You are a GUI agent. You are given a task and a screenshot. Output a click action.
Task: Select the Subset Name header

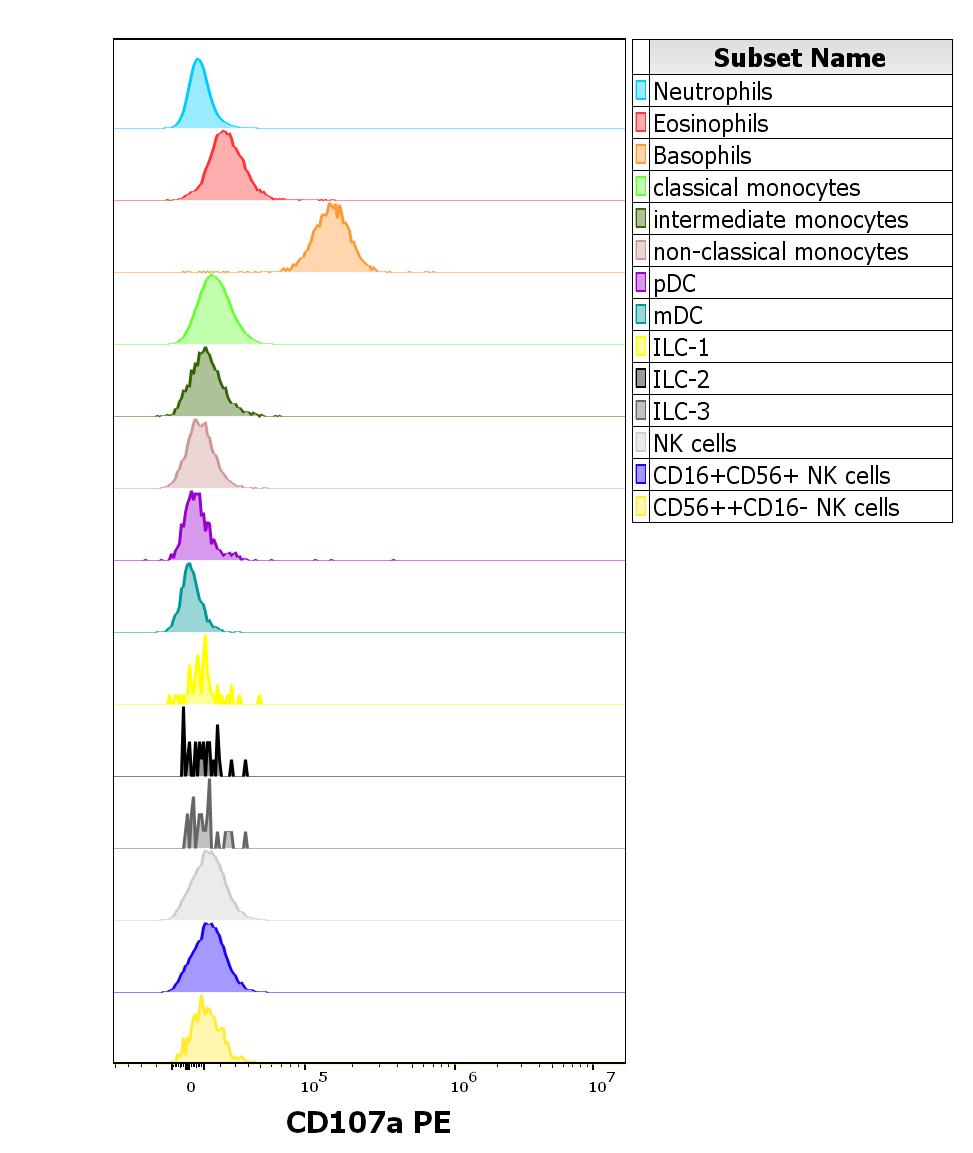[x=799, y=58]
